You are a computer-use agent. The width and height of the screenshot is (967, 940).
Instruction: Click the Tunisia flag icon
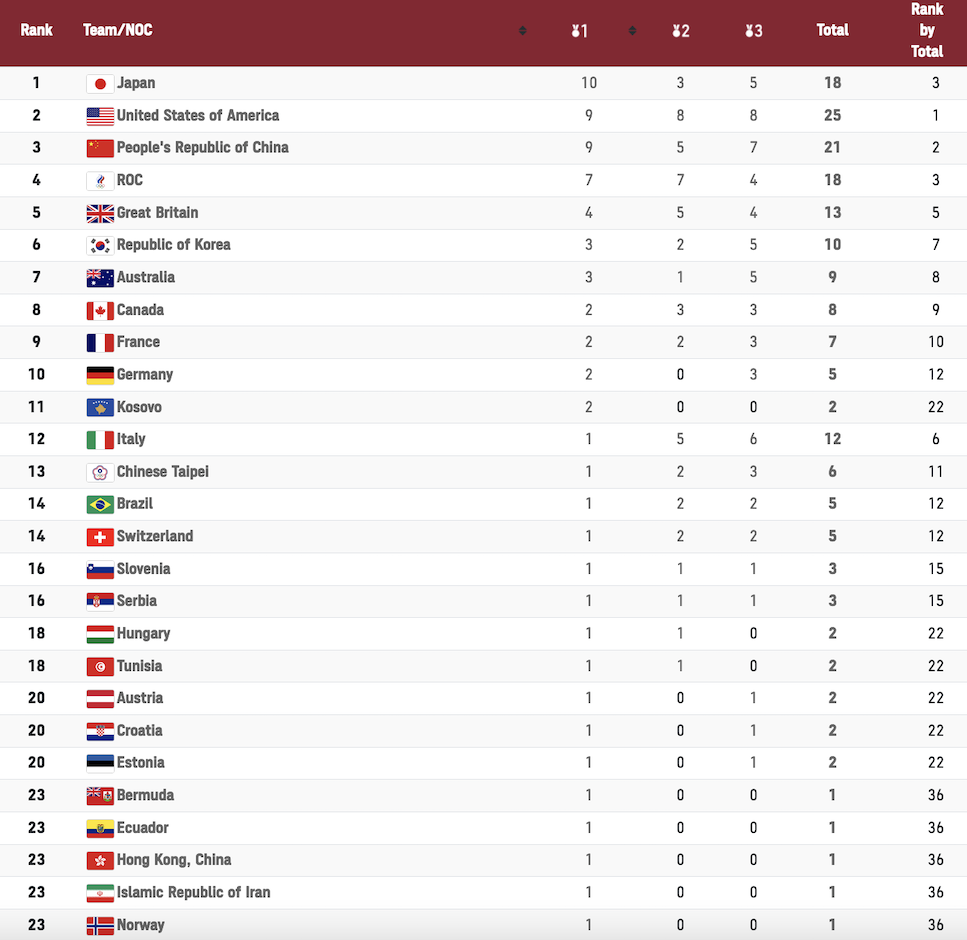(x=100, y=666)
